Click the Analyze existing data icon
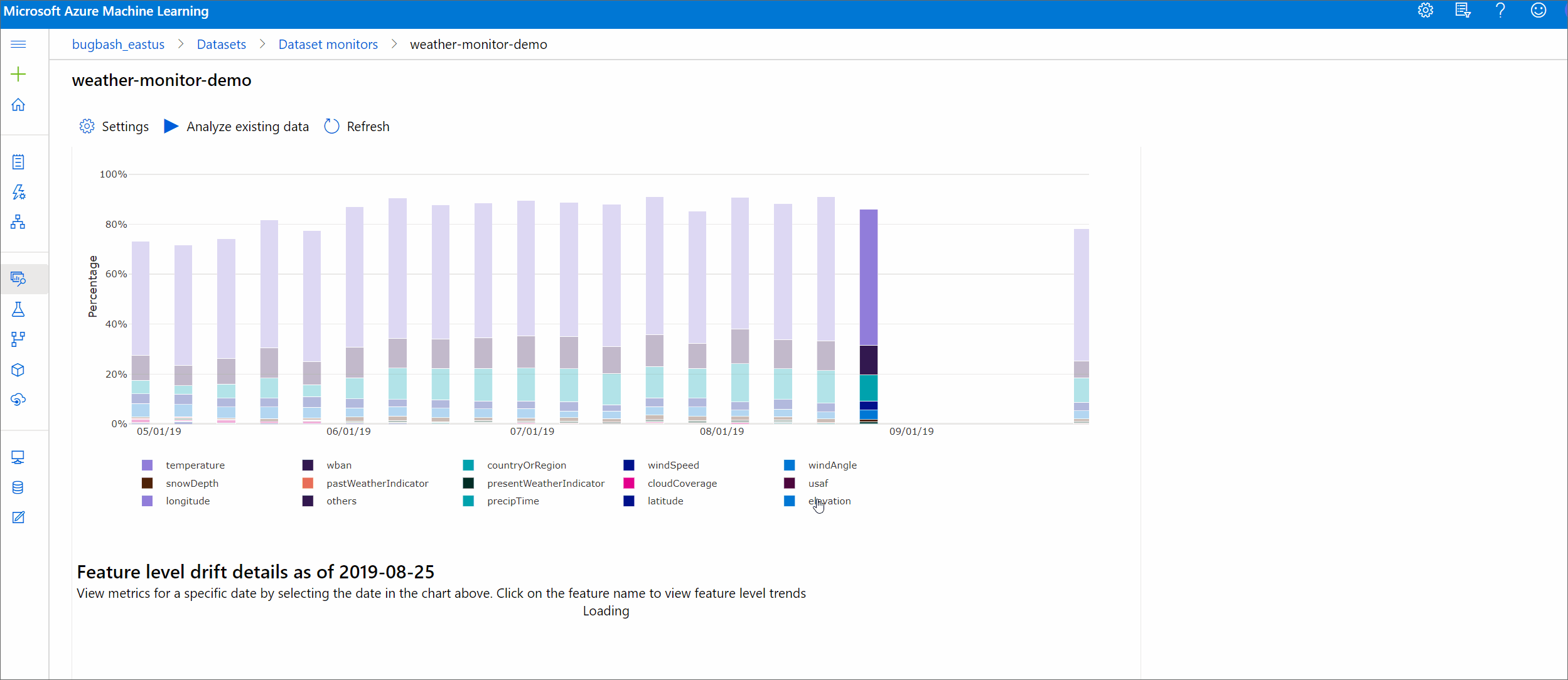This screenshot has height=680, width=1568. (x=170, y=125)
